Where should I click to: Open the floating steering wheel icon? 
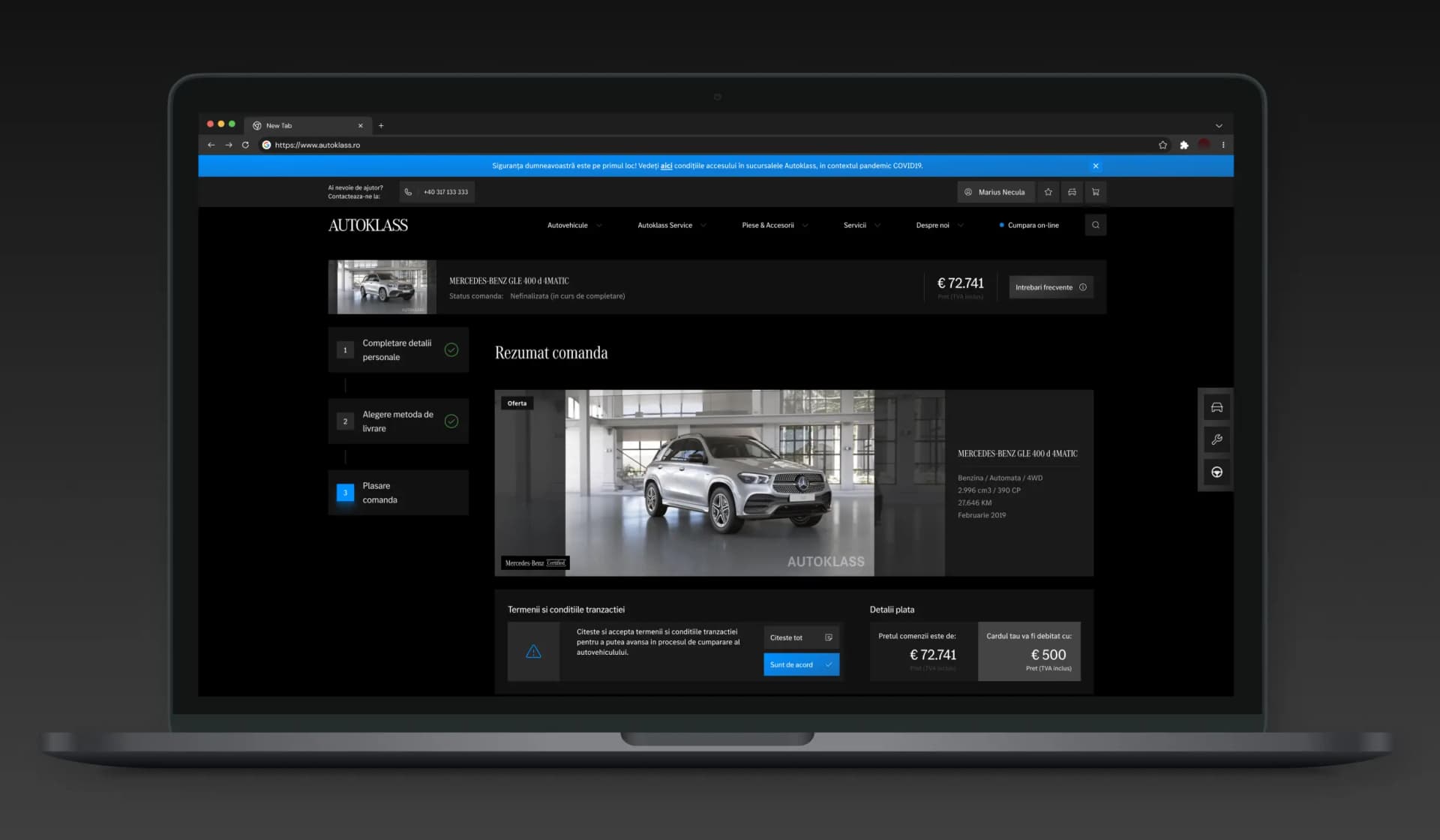1216,472
